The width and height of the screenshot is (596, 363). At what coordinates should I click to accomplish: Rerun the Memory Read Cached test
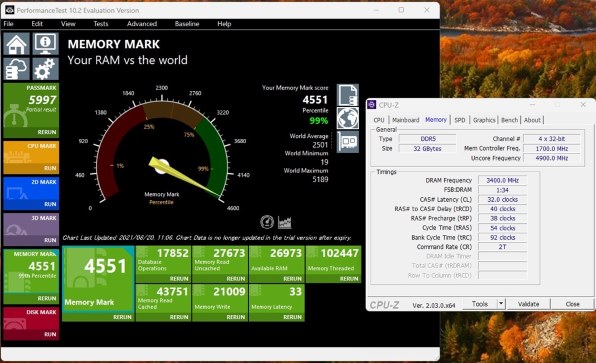(x=179, y=317)
